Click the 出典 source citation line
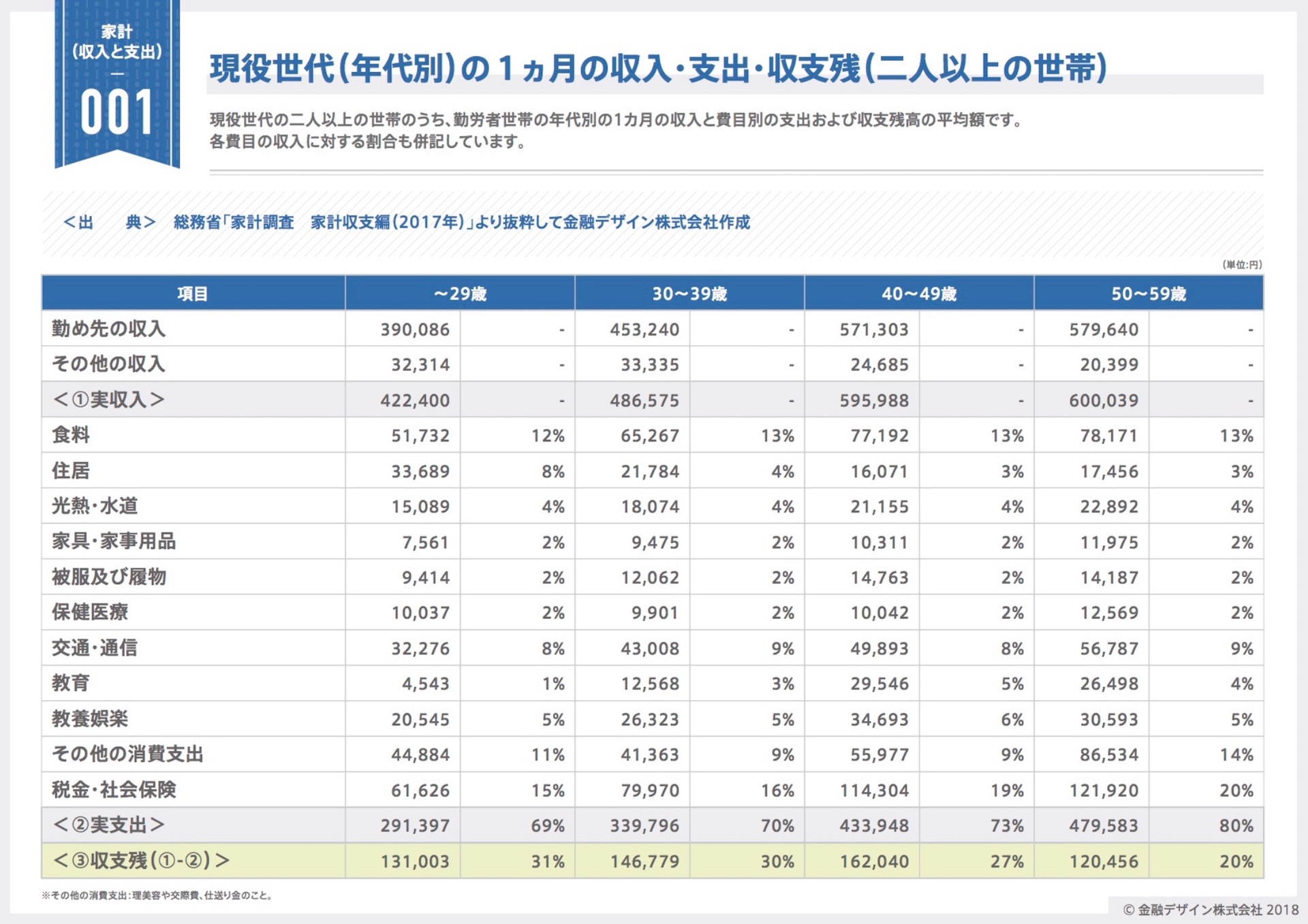 406,223
